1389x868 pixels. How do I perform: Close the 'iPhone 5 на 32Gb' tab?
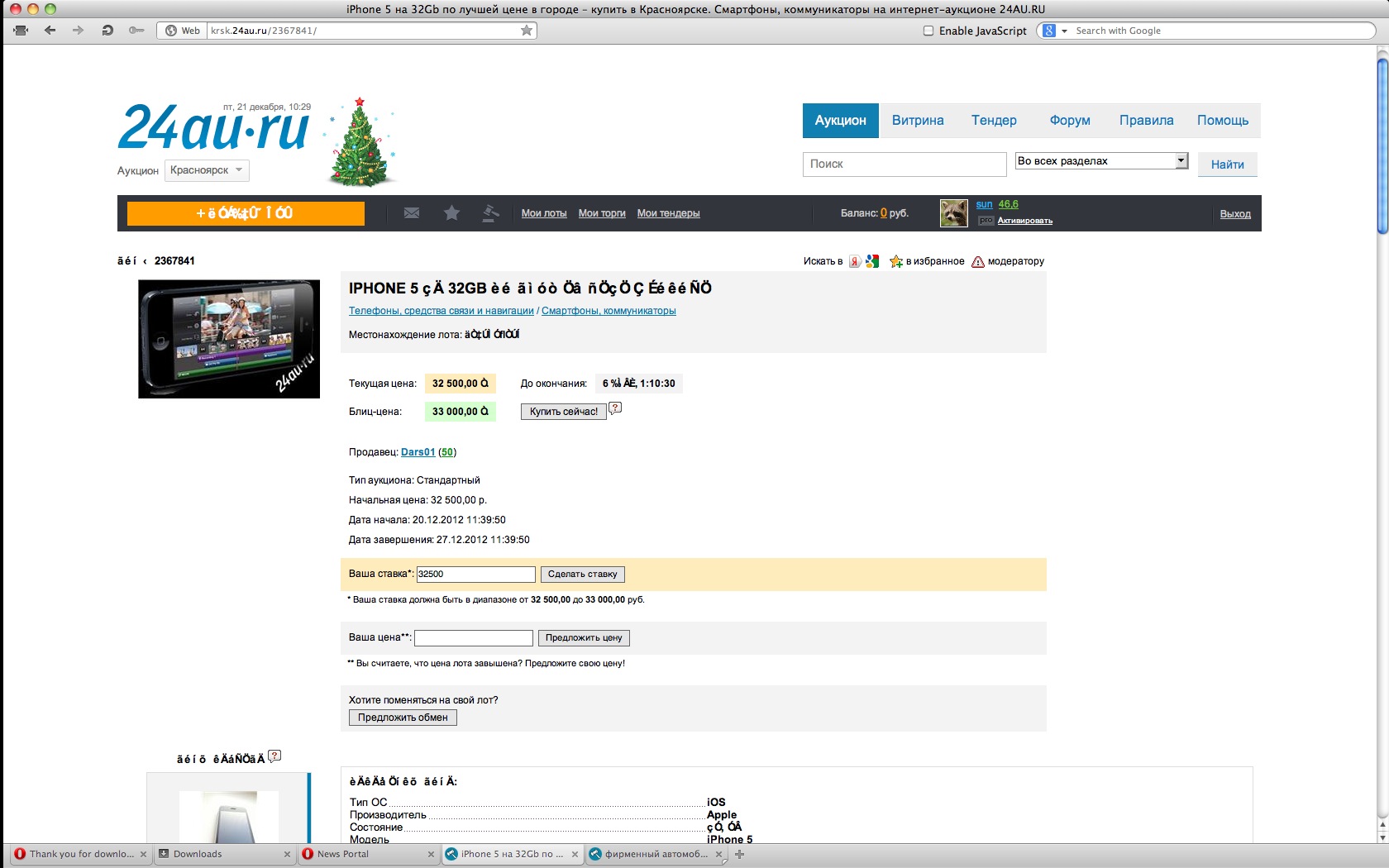click(575, 855)
